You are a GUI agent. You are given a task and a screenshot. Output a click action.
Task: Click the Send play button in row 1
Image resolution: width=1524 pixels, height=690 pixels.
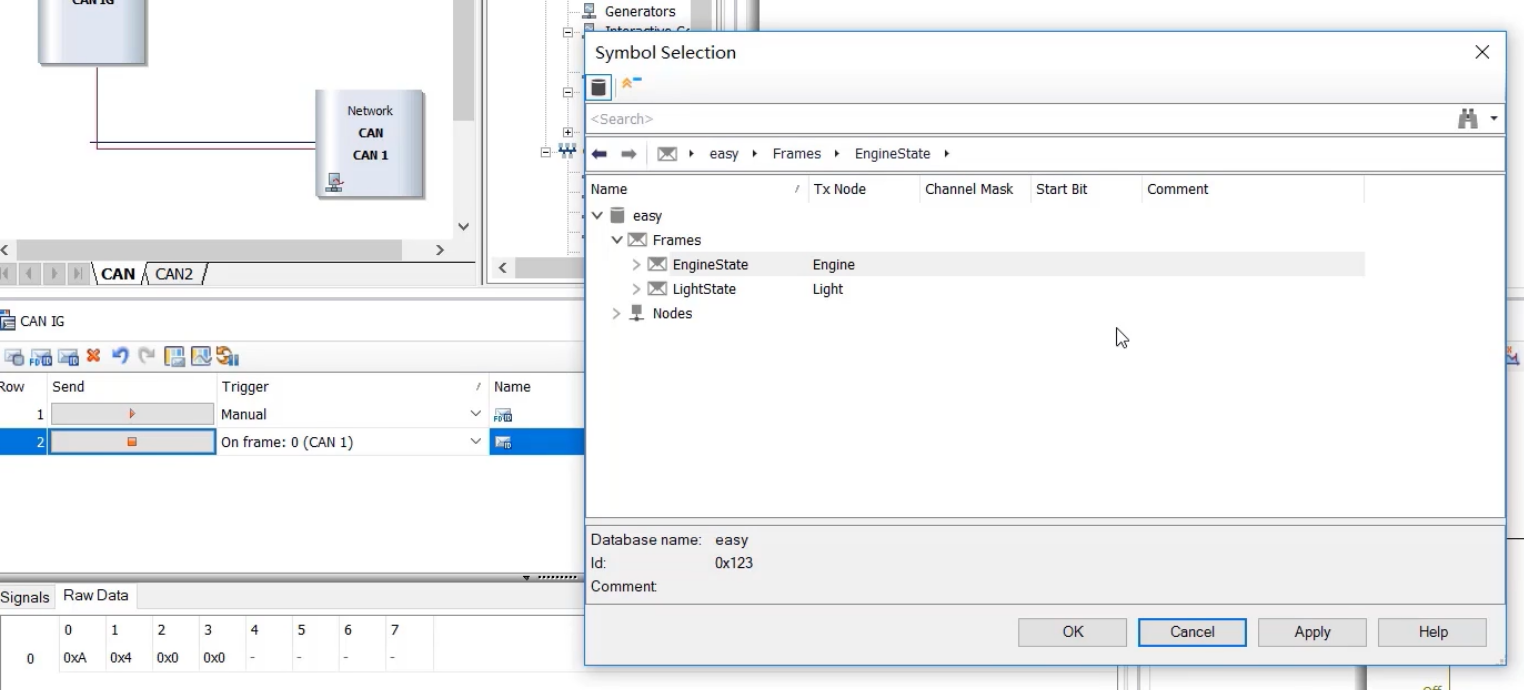click(132, 414)
